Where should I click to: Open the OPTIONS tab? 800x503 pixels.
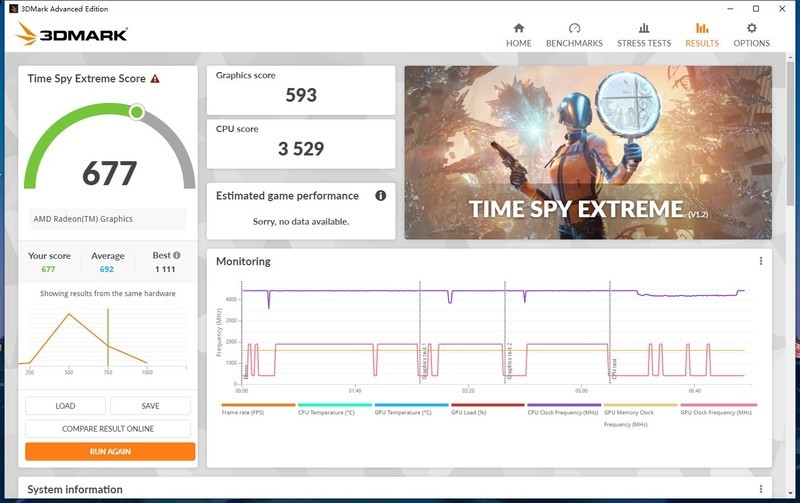point(751,35)
